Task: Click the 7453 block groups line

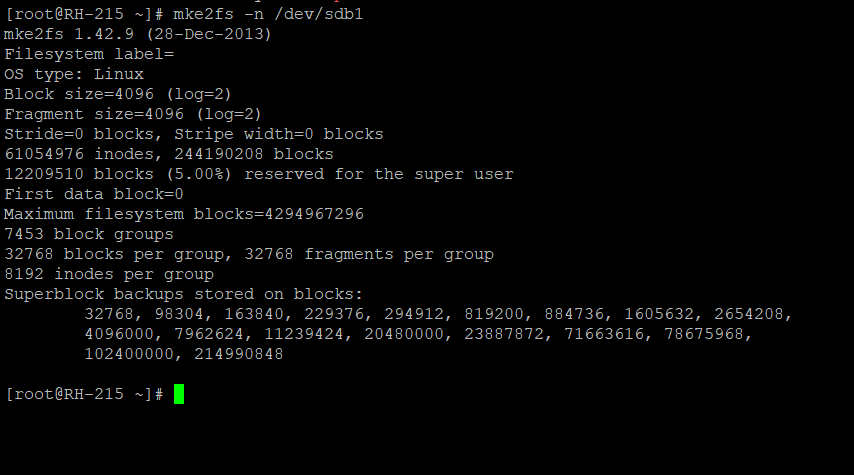Action: click(x=89, y=234)
